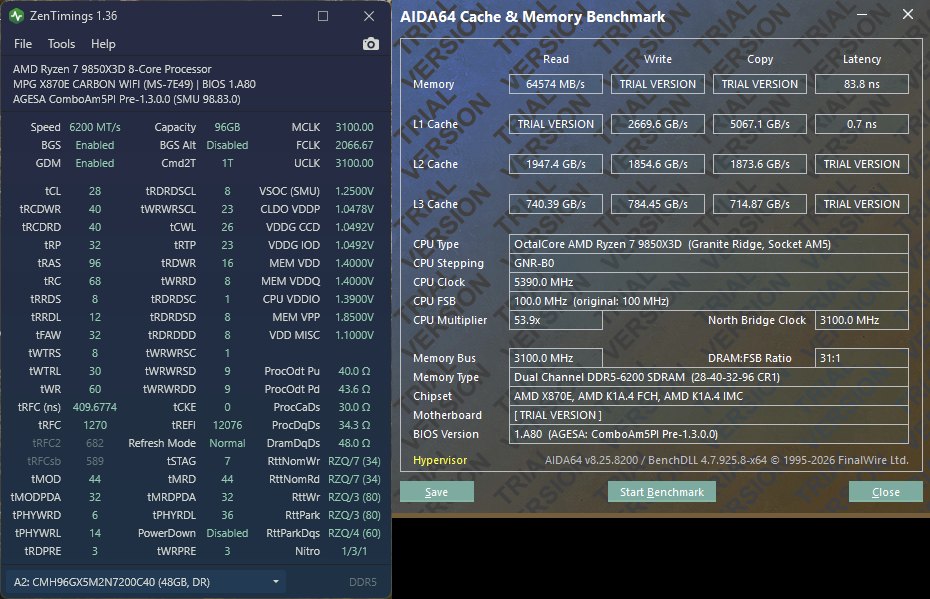
Task: Select L3 Cache Copy 714.87 GB/s
Action: (x=760, y=204)
